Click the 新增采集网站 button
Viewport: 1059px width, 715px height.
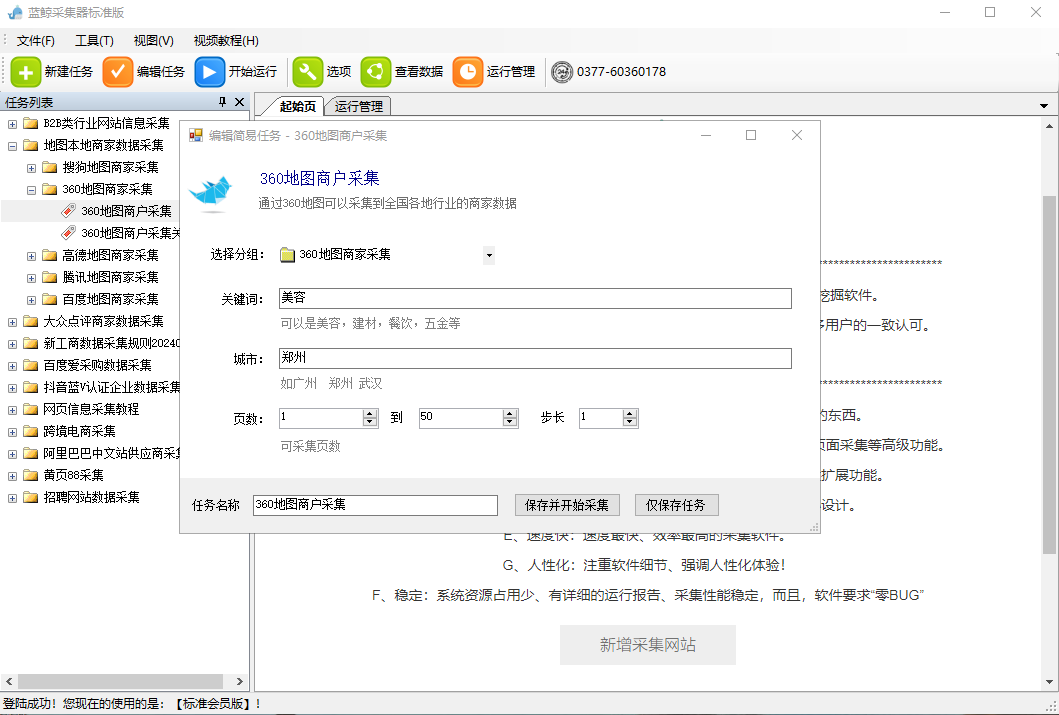tap(648, 645)
